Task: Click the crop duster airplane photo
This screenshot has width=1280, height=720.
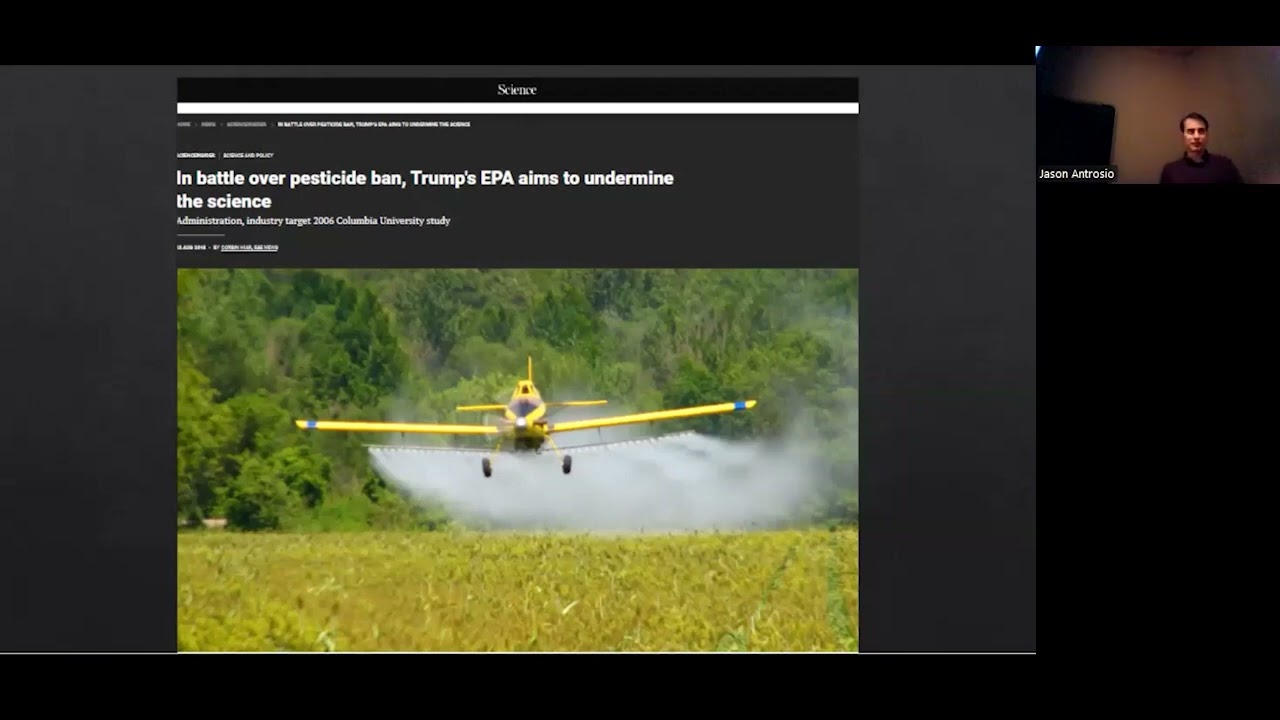Action: (x=518, y=460)
